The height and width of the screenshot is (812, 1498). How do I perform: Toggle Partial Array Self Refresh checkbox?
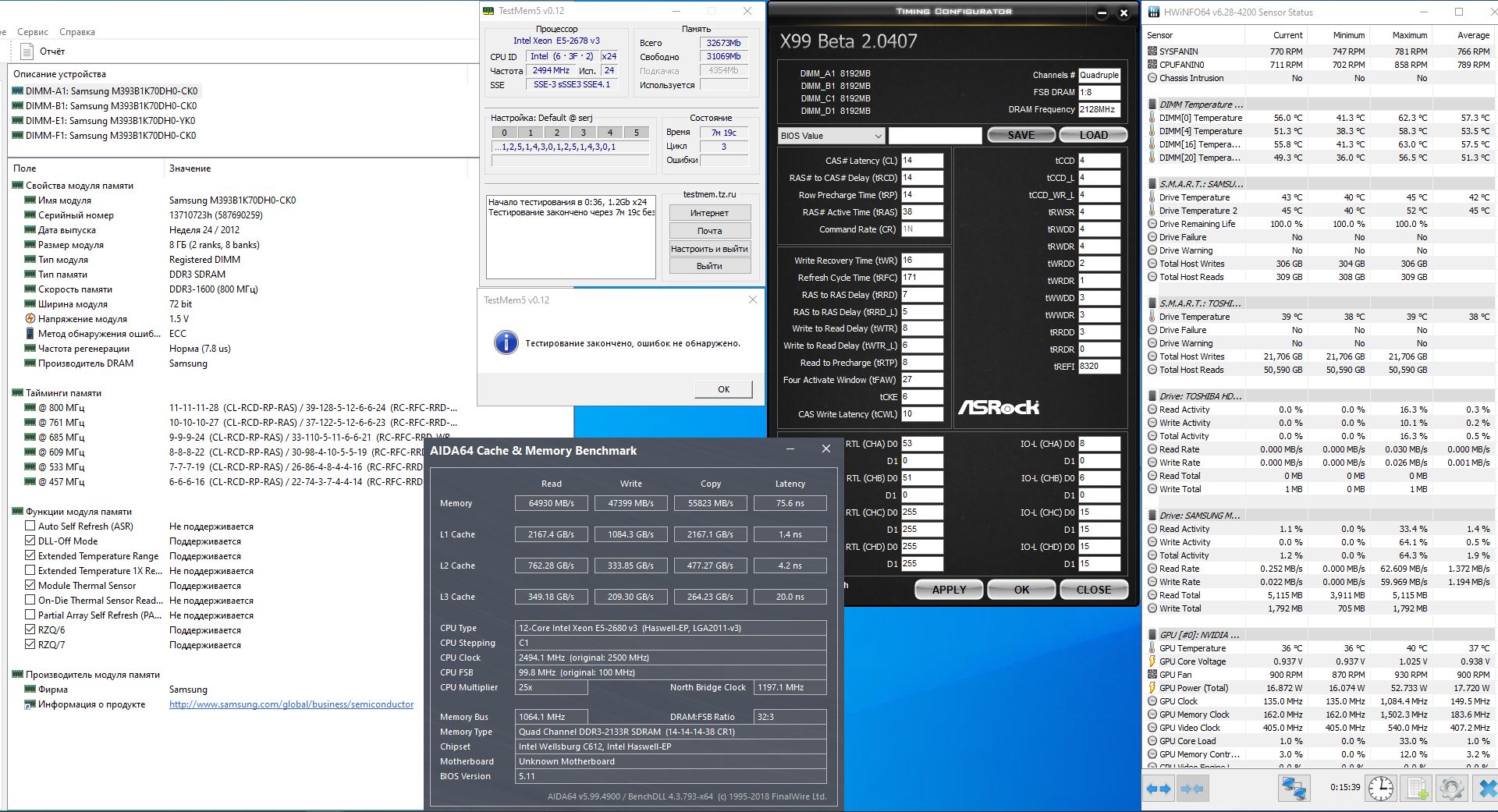click(30, 615)
